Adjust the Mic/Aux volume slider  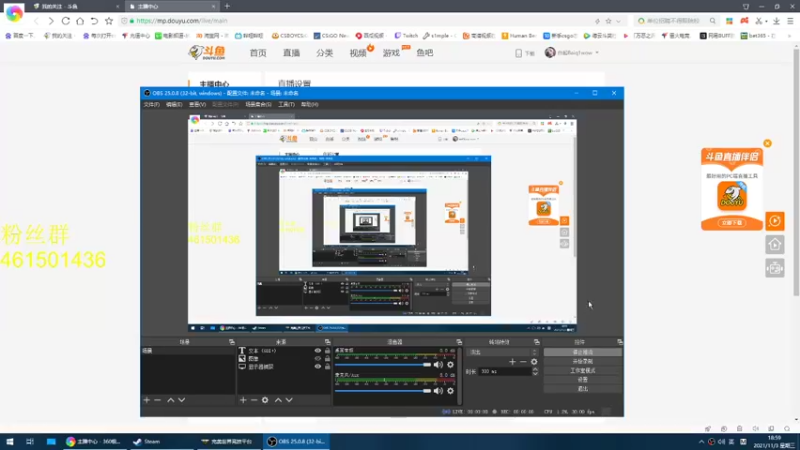(x=383, y=391)
